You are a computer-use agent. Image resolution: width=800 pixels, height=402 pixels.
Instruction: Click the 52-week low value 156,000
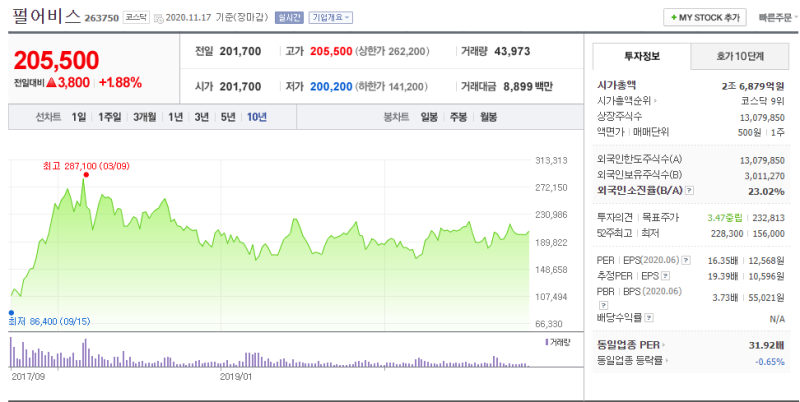pyautogui.click(x=768, y=234)
